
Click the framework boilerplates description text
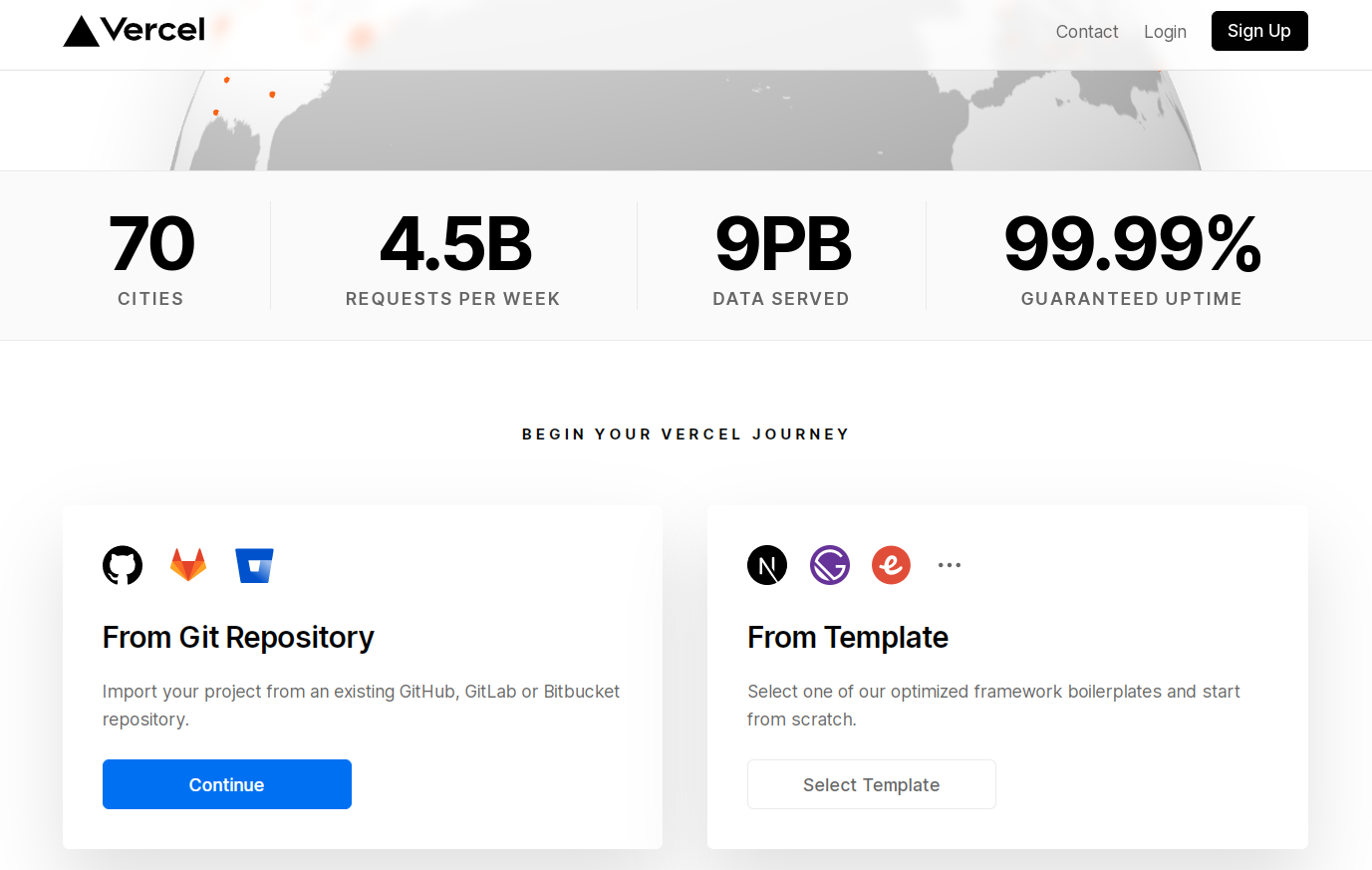point(994,705)
